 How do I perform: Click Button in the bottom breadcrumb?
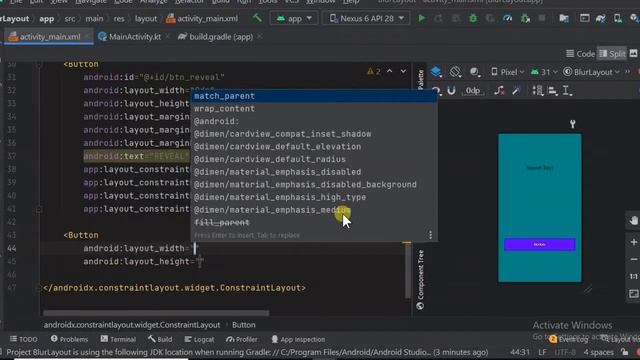pos(244,325)
